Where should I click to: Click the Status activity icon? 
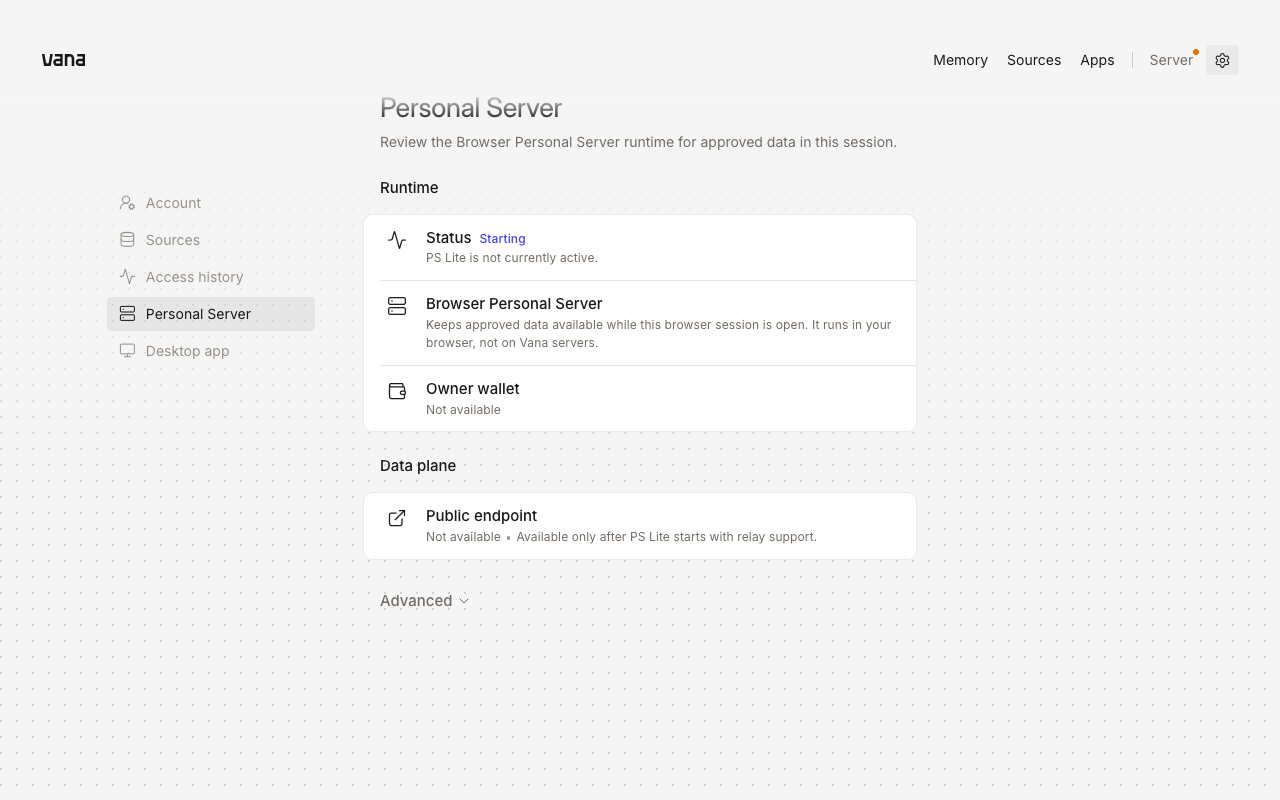(397, 240)
